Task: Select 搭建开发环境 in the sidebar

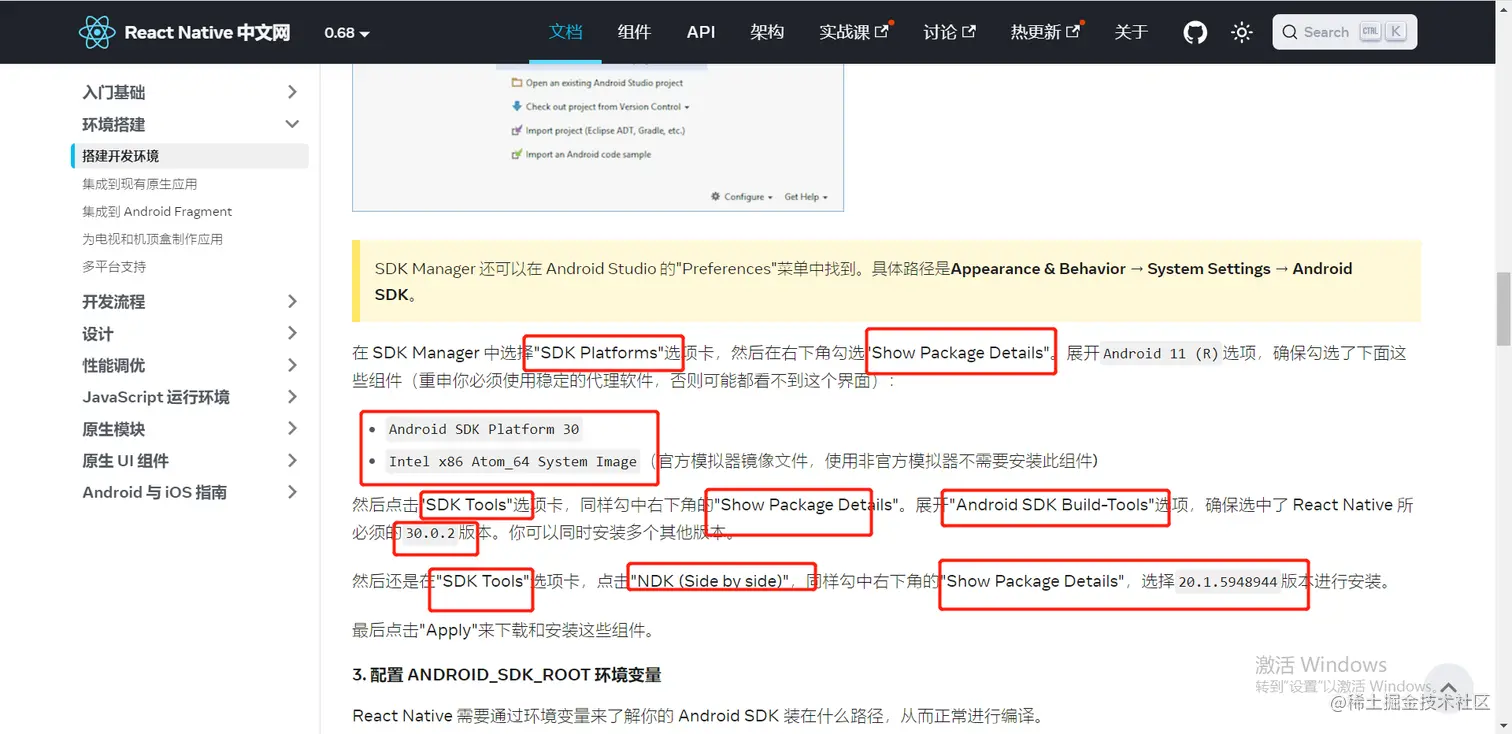Action: pyautogui.click(x=190, y=156)
